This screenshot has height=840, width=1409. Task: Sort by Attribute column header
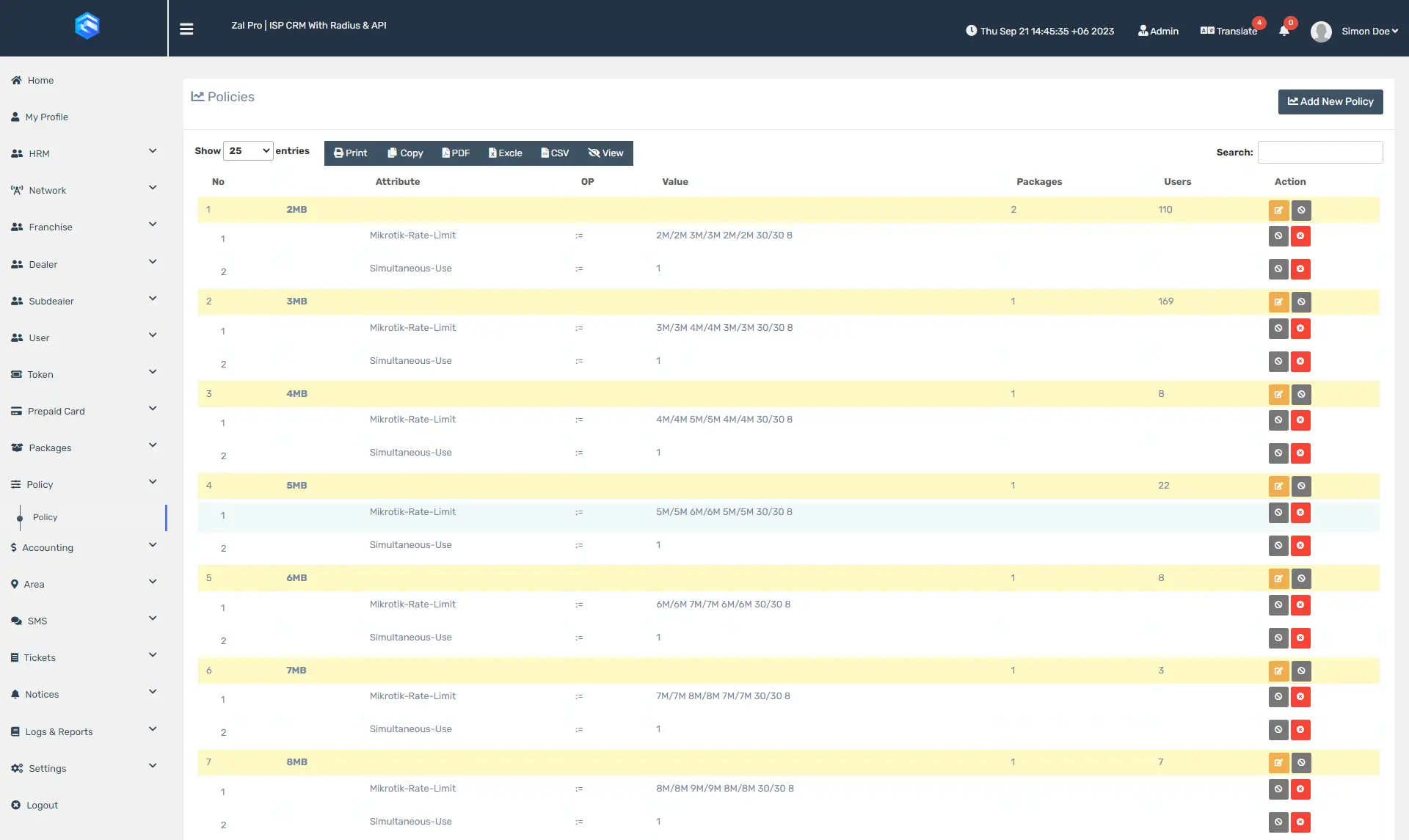tap(398, 181)
